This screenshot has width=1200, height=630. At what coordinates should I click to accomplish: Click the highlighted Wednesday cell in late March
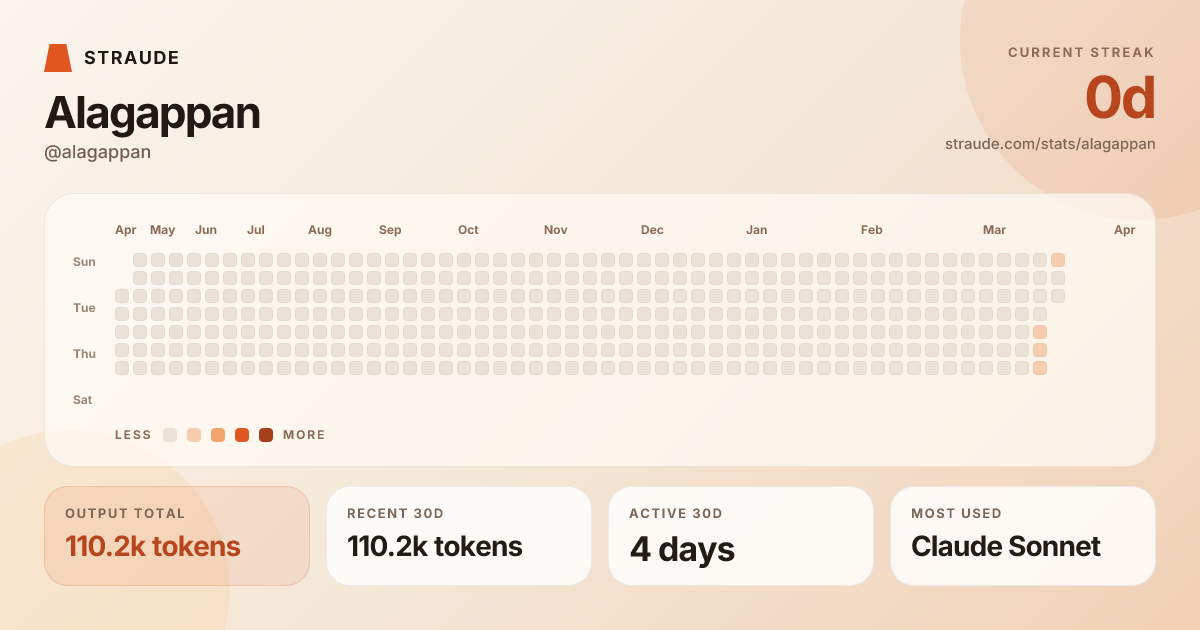click(x=1040, y=332)
